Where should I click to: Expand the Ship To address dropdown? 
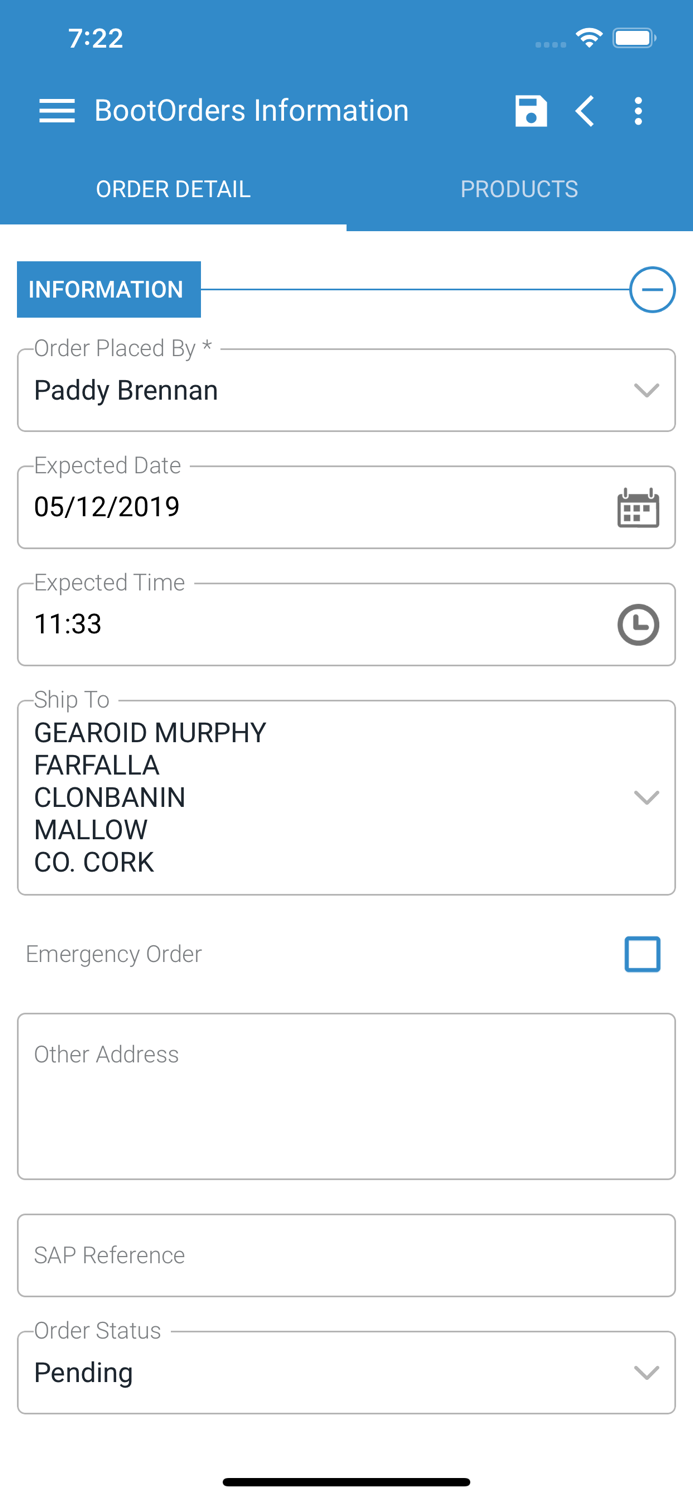647,797
